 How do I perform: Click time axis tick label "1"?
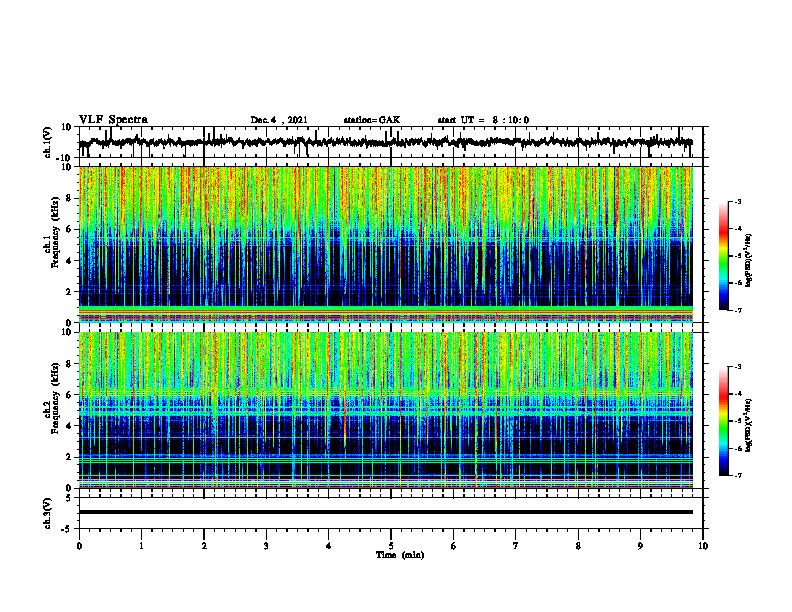[x=141, y=546]
